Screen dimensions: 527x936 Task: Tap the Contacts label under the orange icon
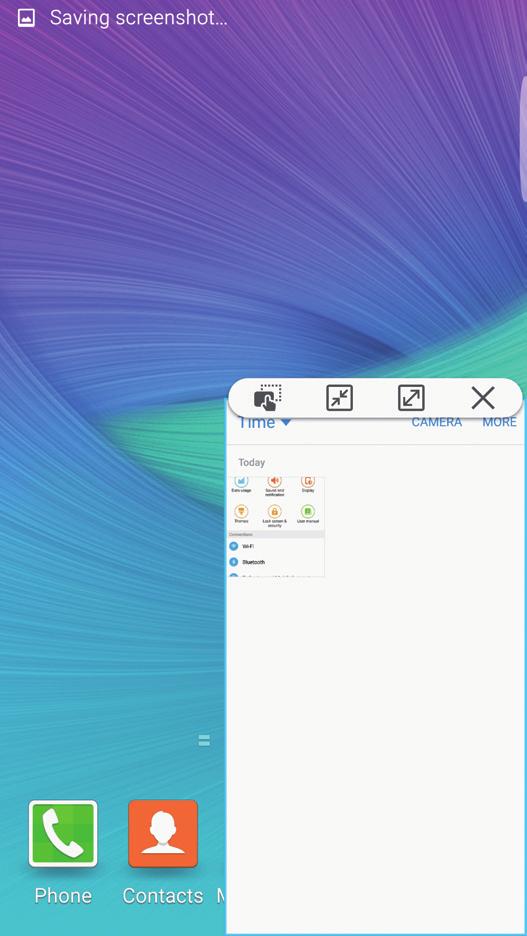tap(163, 895)
